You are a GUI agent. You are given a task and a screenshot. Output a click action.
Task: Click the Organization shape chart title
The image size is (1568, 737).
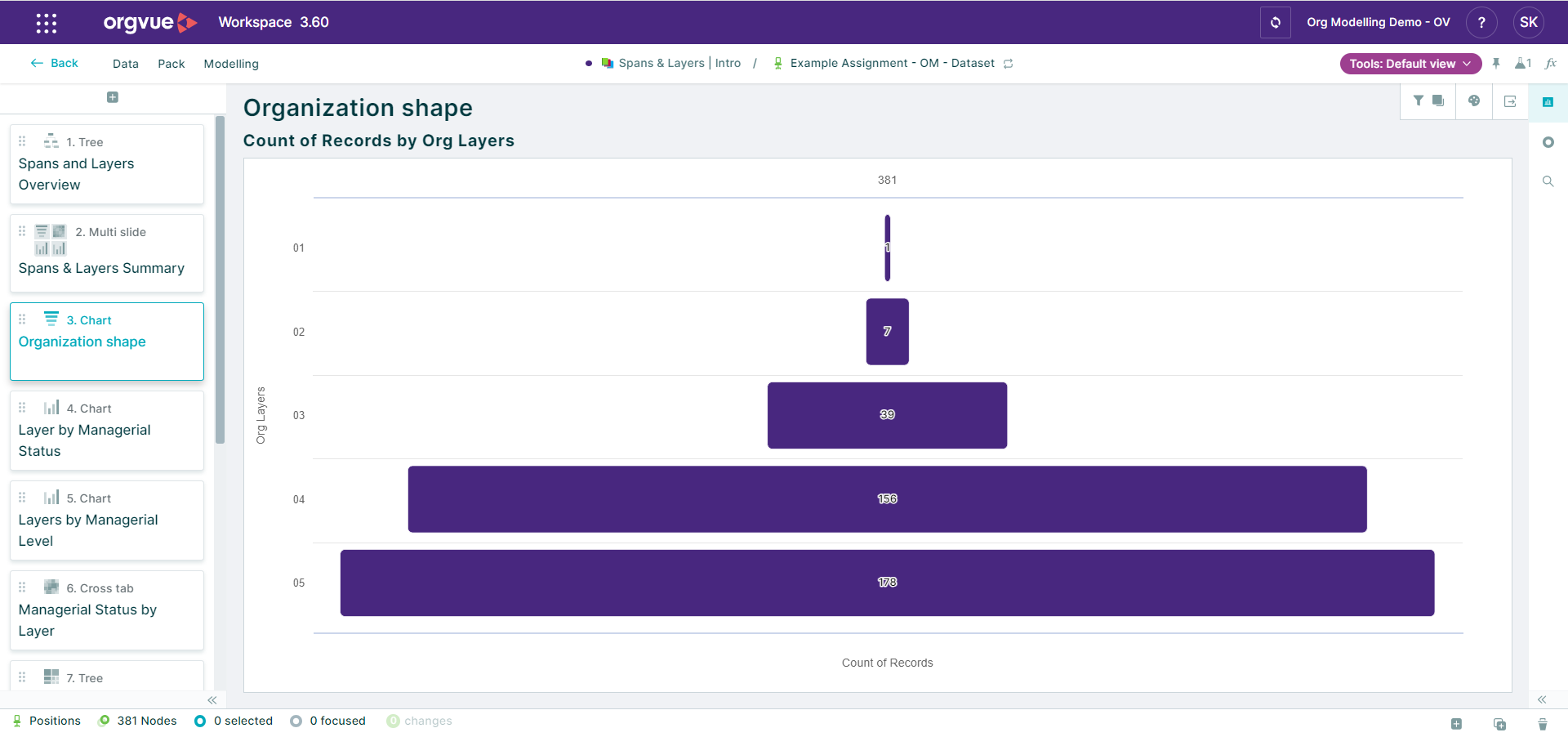(x=358, y=108)
